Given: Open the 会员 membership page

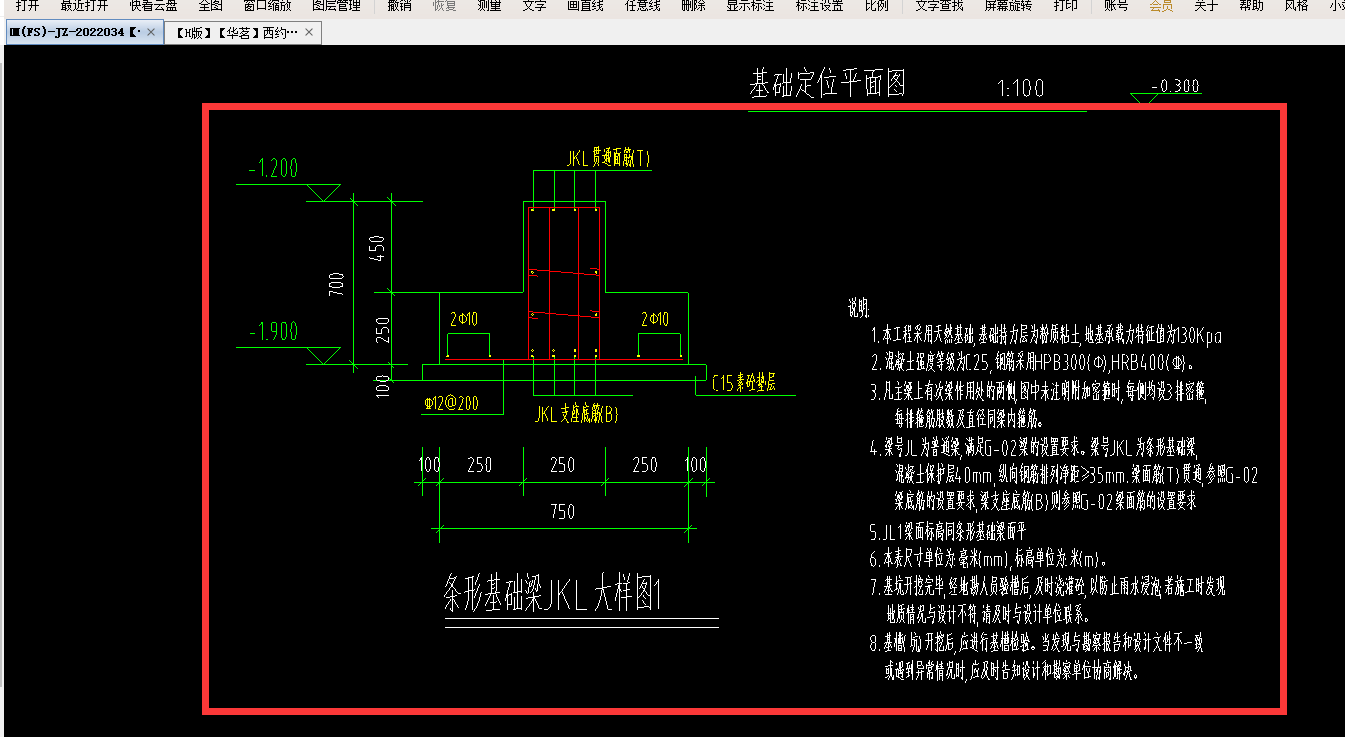Looking at the screenshot, I should pos(1161,6).
